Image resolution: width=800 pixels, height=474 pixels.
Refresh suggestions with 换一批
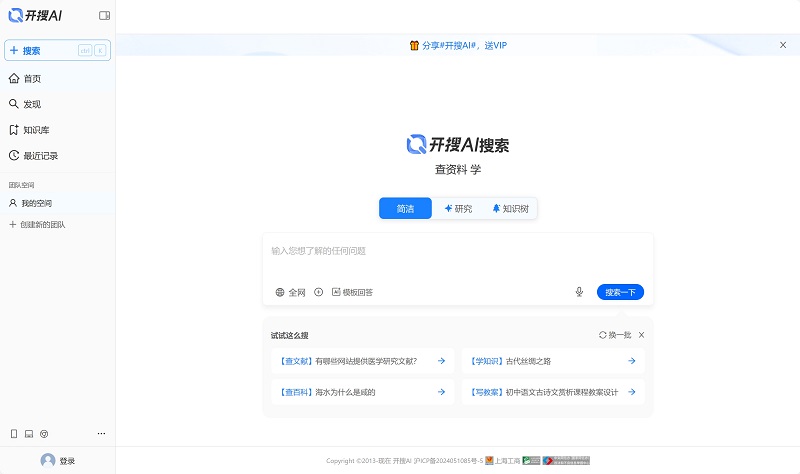pos(615,335)
